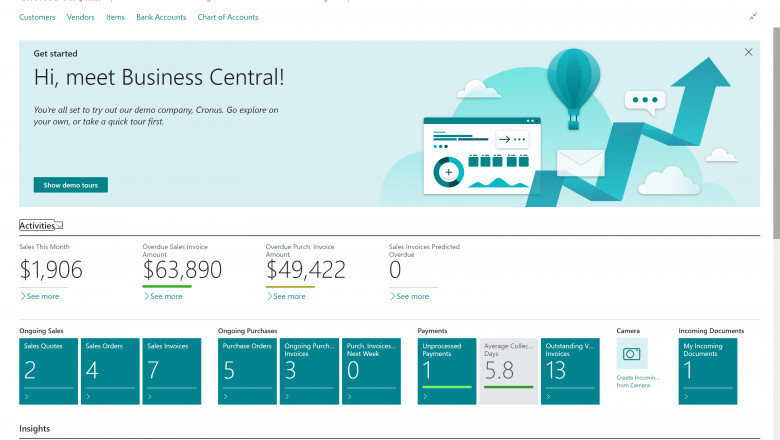The height and width of the screenshot is (440, 780).
Task: Click the Sales Orders tile chevron arrow
Action: click(88, 396)
